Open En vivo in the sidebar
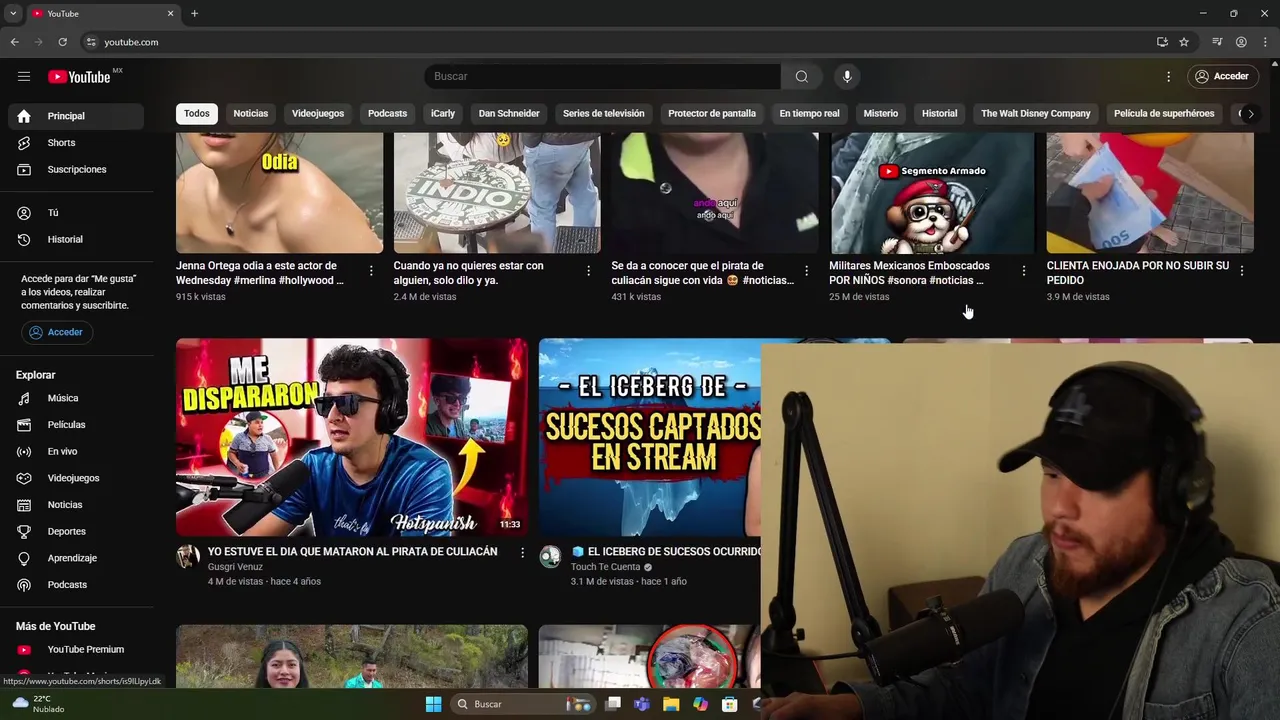Screen dimensions: 1280x720 [x=76, y=451]
